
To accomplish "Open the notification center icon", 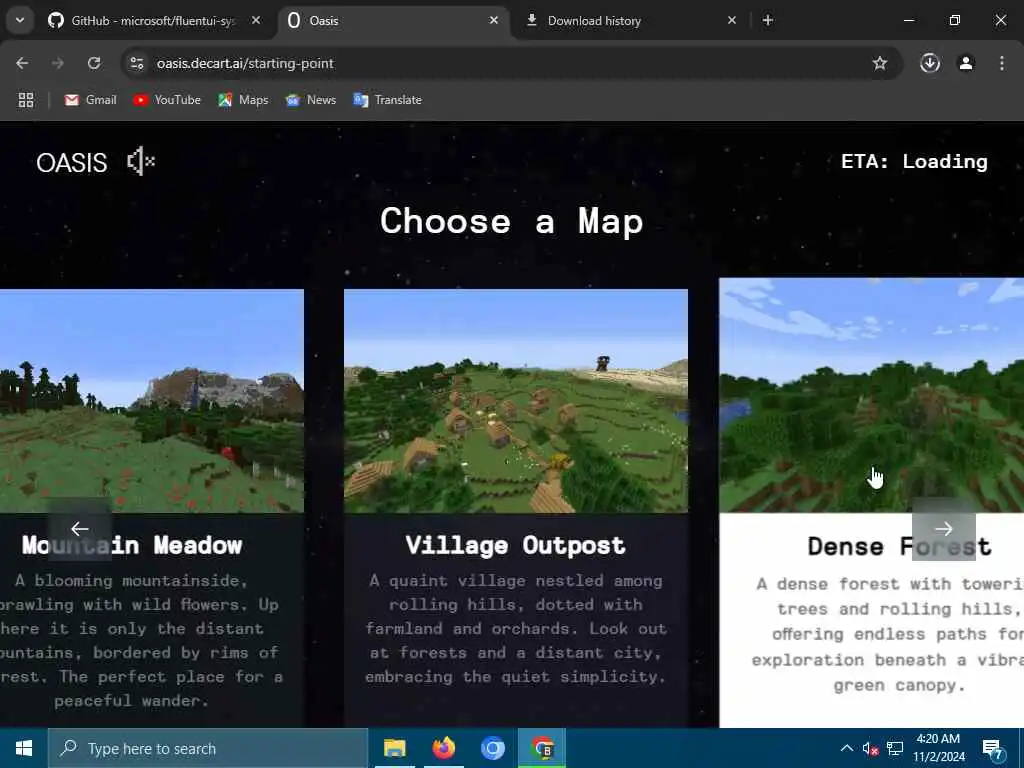I will pyautogui.click(x=993, y=748).
